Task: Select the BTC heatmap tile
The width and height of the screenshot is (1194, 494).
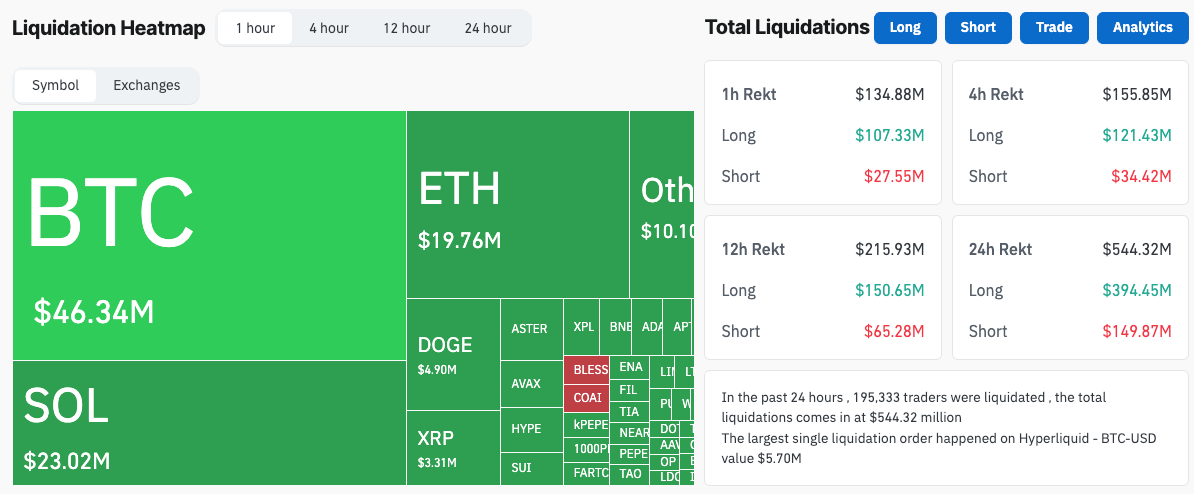Action: click(x=209, y=235)
